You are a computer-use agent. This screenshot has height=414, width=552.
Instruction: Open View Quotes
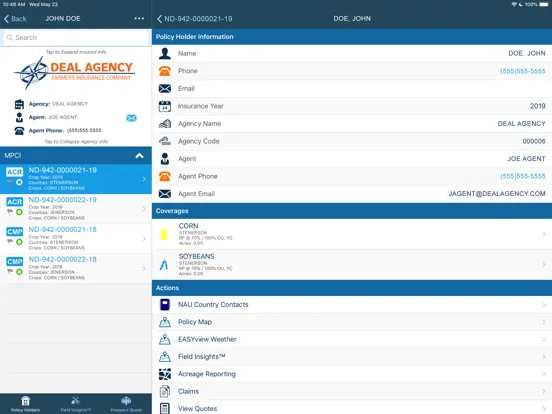click(x=352, y=408)
